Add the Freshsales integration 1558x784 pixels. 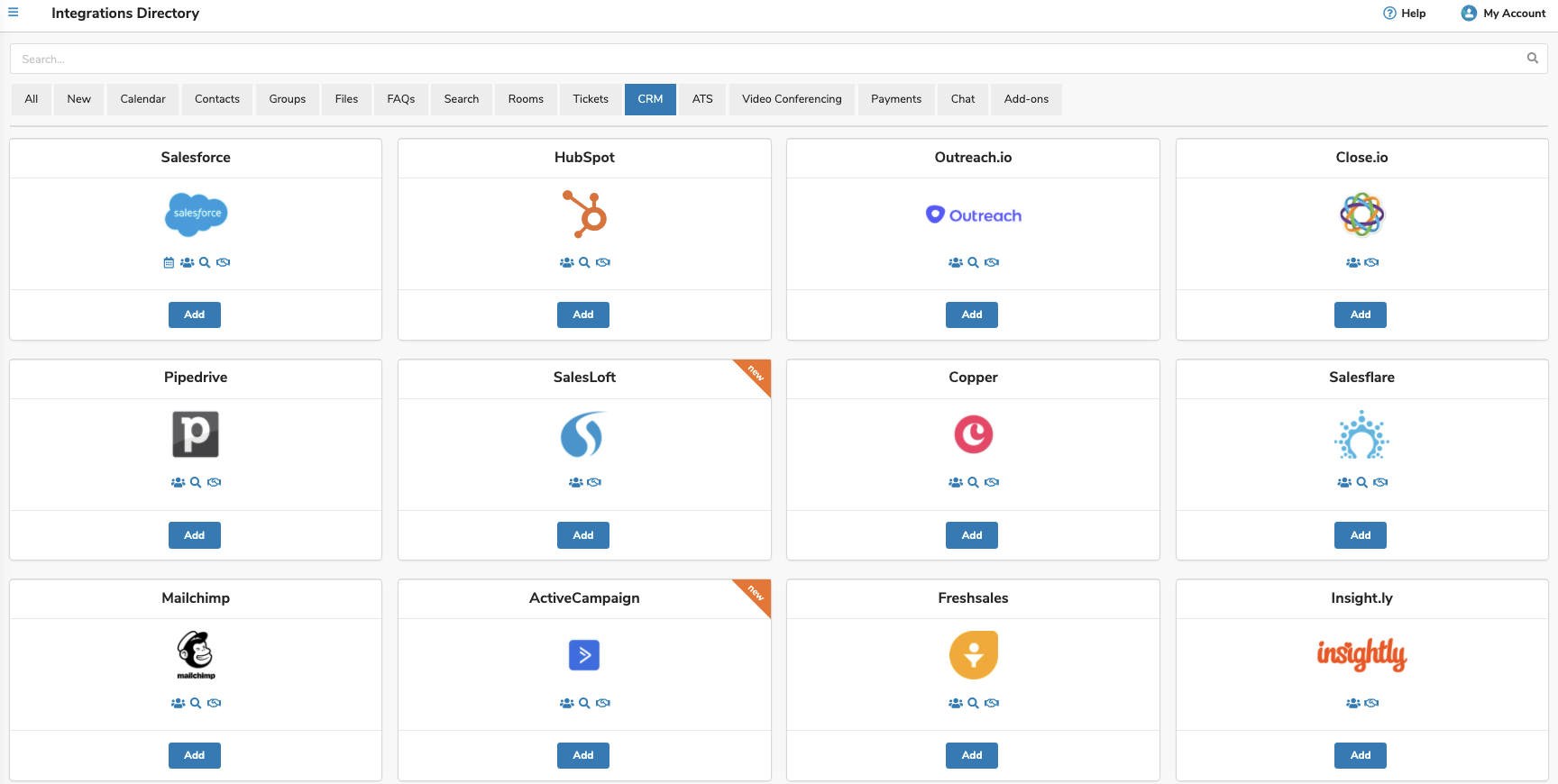tap(972, 755)
